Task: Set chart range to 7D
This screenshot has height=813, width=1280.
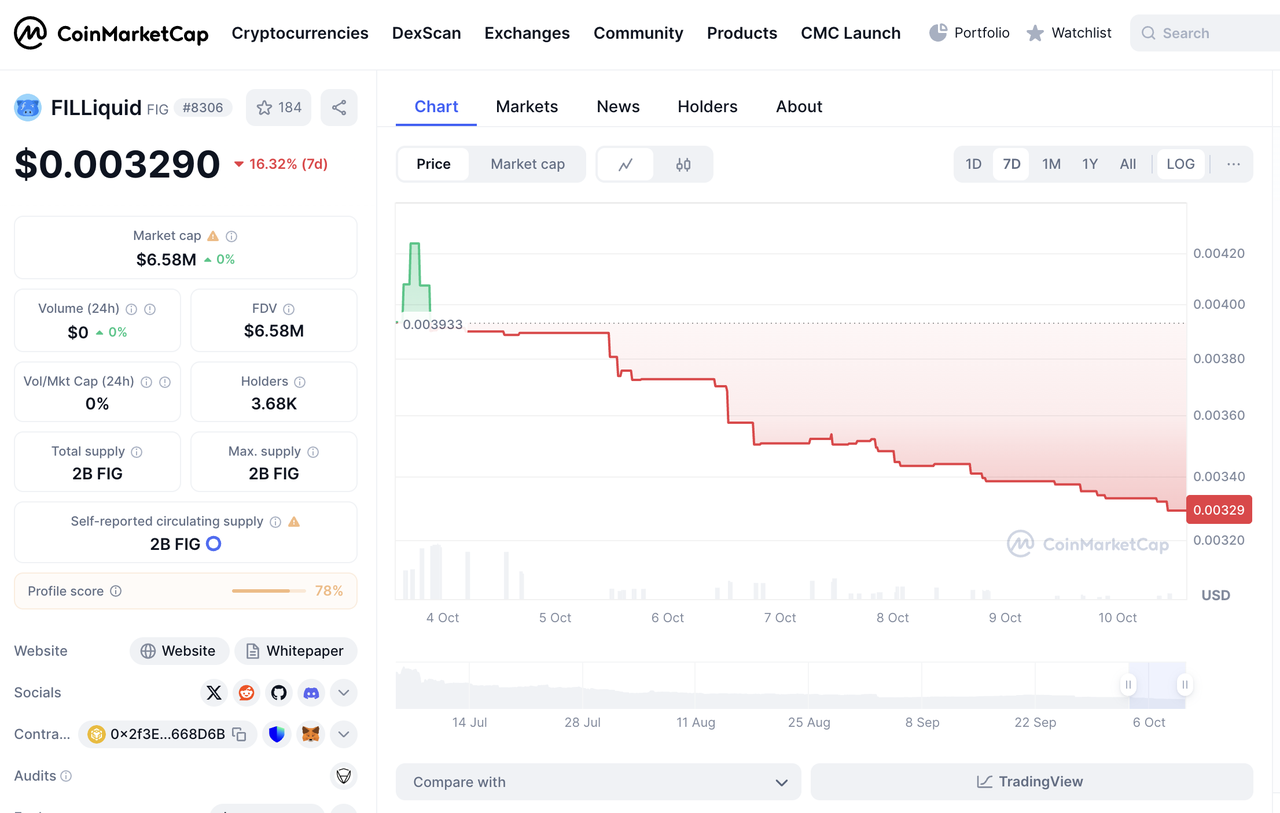Action: point(1012,164)
